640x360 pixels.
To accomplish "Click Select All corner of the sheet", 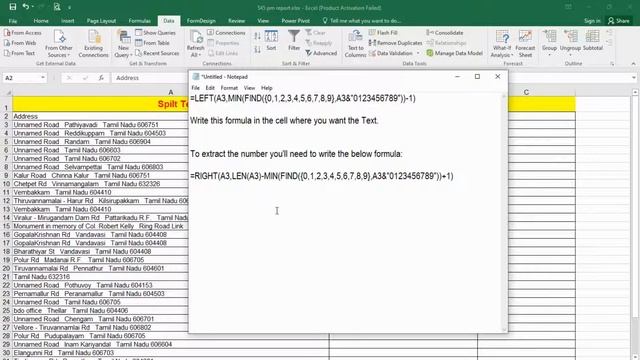I will 6,92.
